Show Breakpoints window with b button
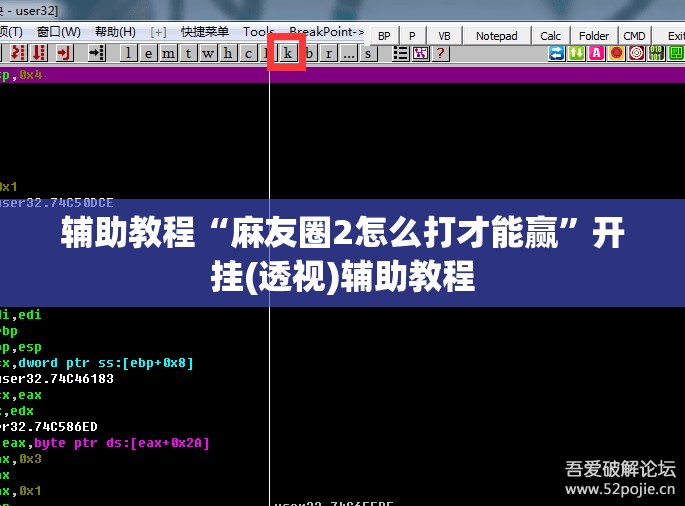 point(309,53)
